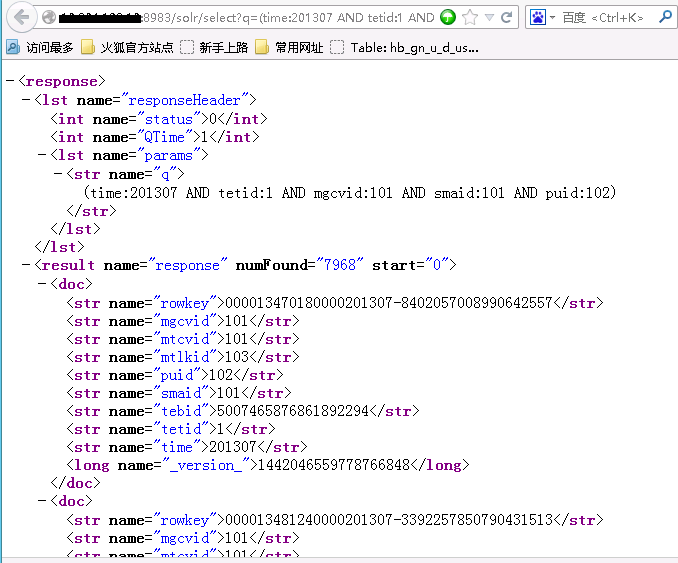
Task: Click the mgcvid 101 line in second doc
Action: [x=183, y=538]
